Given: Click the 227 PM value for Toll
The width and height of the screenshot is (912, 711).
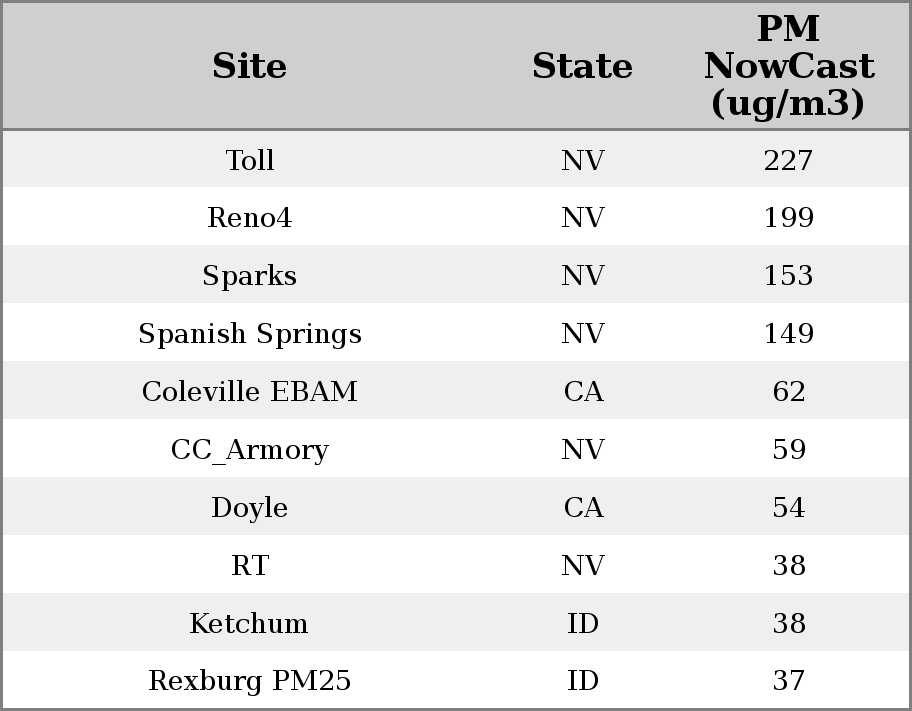Looking at the screenshot, I should 788,160.
